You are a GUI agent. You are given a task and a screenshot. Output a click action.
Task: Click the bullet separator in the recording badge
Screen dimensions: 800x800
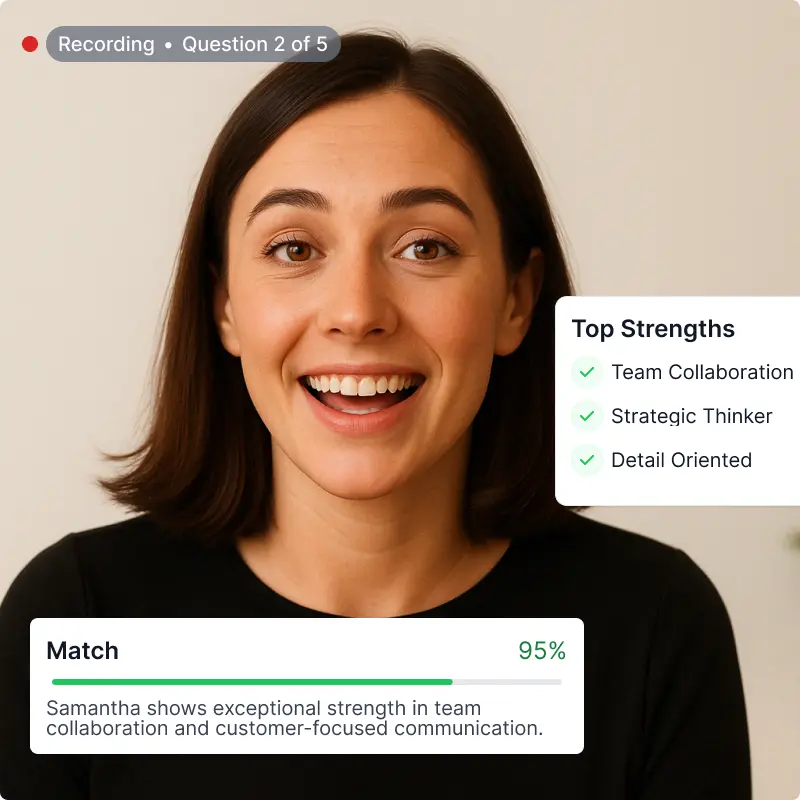(x=168, y=45)
